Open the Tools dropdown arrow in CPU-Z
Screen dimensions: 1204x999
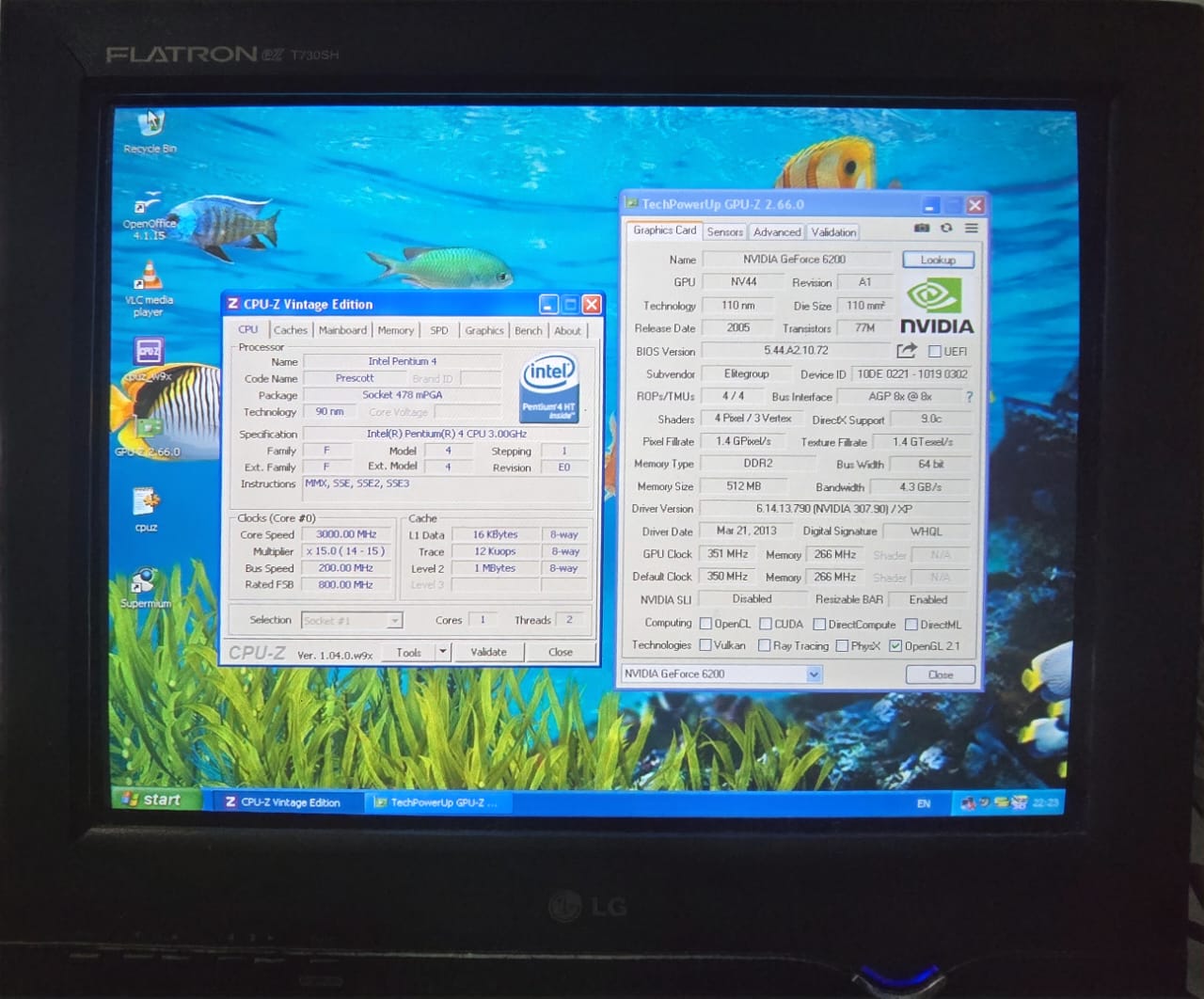click(x=442, y=651)
